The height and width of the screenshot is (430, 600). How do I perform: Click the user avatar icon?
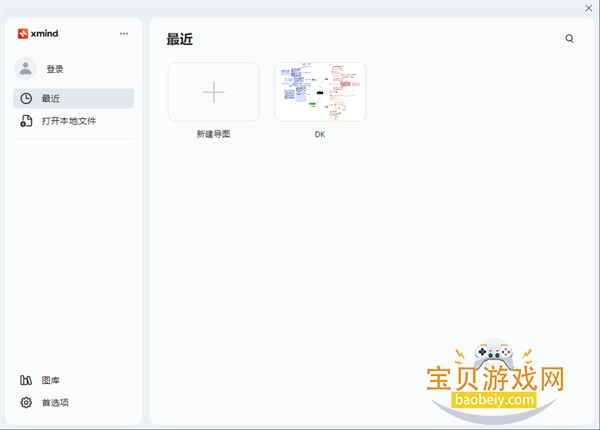(x=26, y=68)
